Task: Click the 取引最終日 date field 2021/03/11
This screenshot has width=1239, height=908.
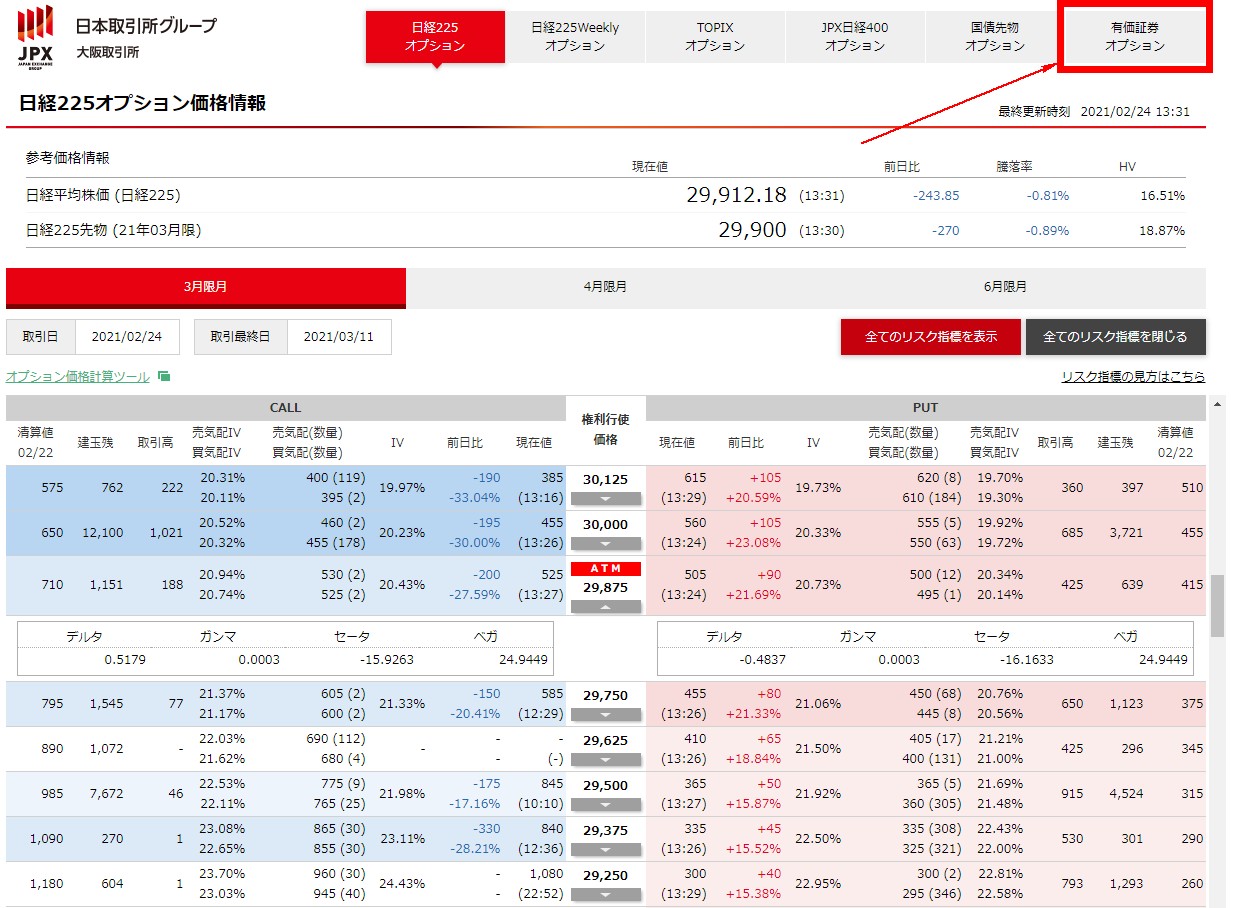Action: (x=339, y=337)
